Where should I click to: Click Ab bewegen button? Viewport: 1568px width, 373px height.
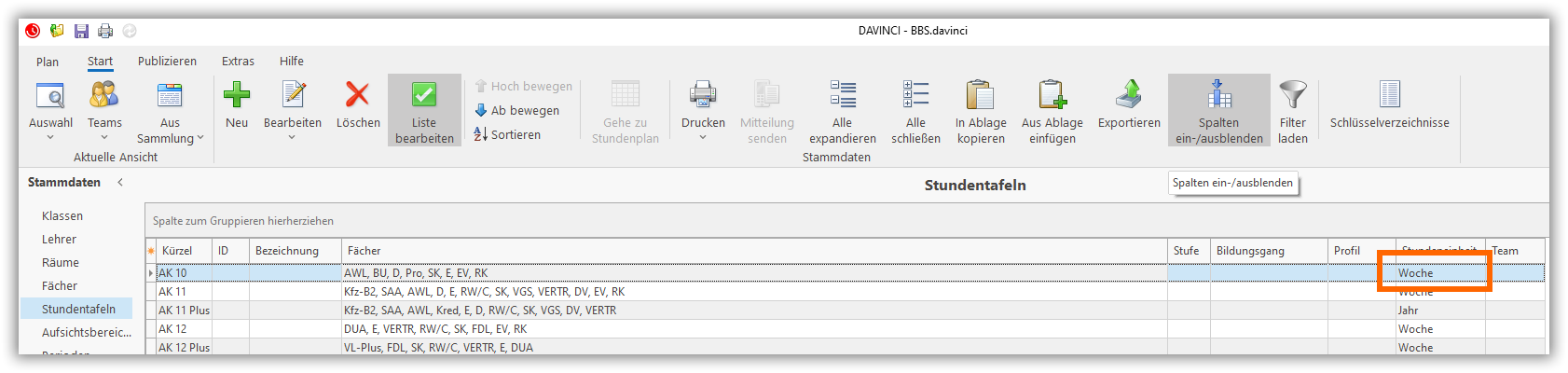[x=518, y=111]
